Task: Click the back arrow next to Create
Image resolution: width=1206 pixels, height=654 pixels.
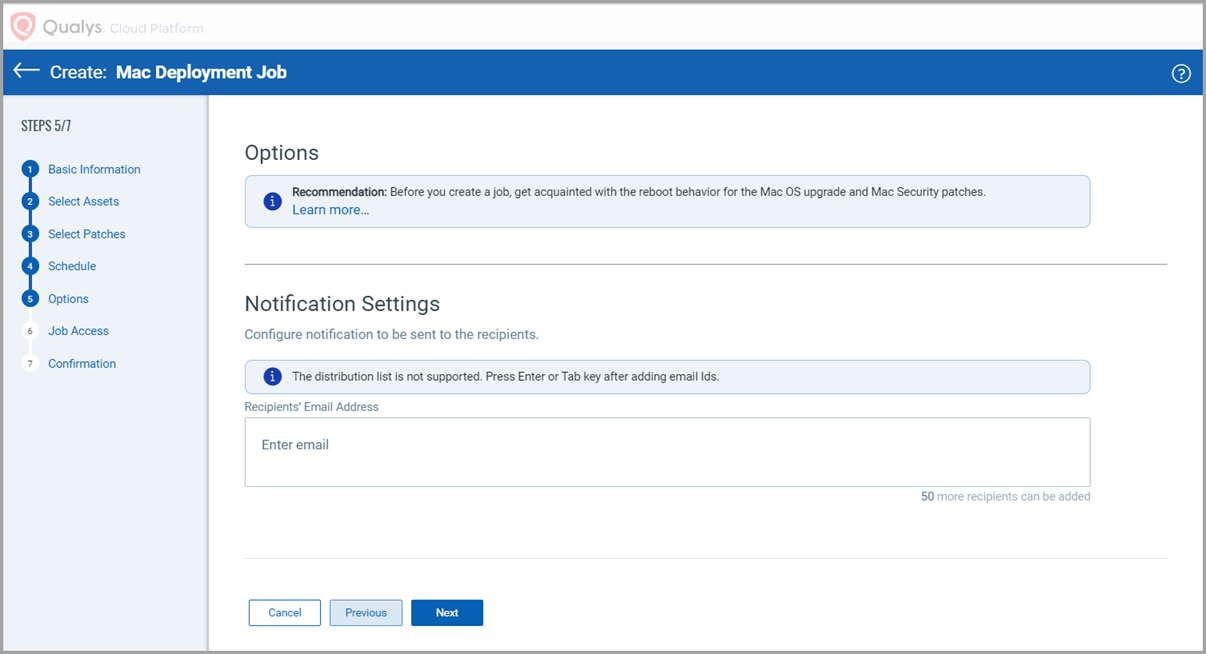Action: (27, 72)
